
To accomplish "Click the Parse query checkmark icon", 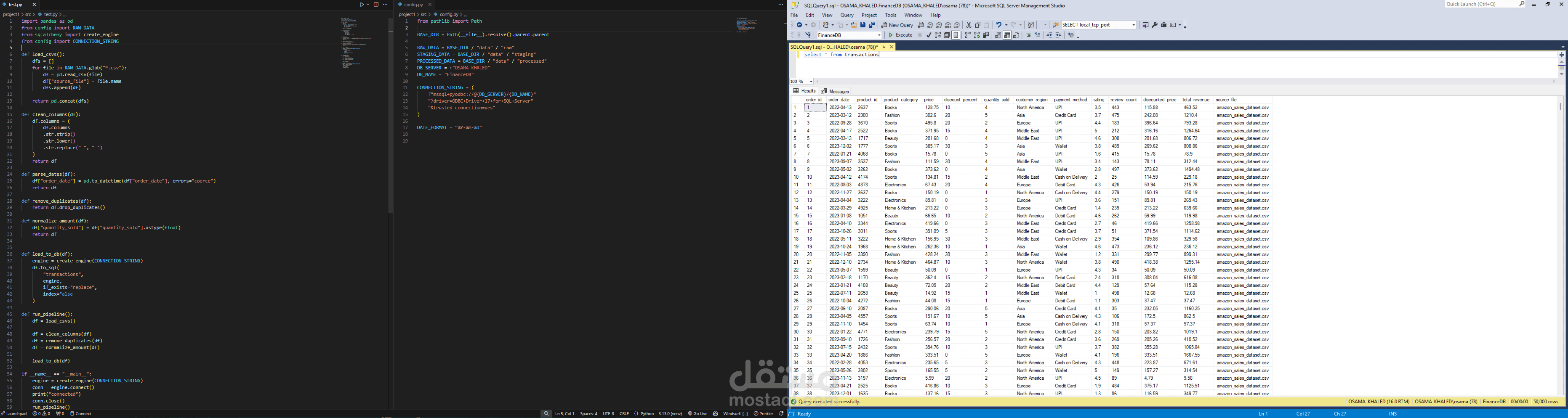I will point(929,34).
